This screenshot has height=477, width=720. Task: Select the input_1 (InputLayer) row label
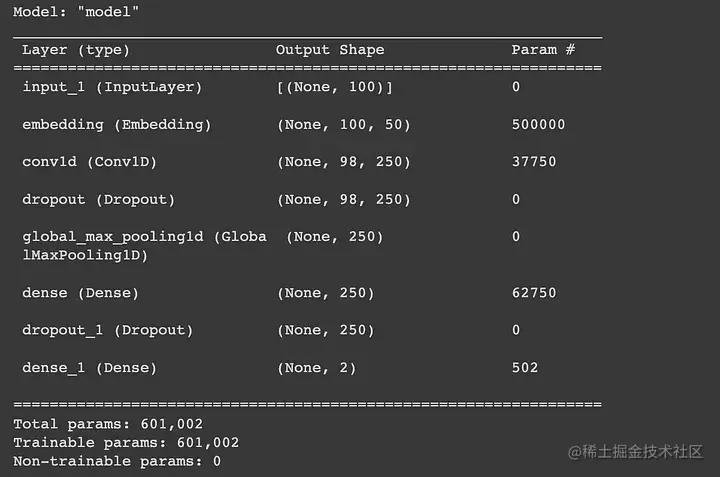pos(112,87)
